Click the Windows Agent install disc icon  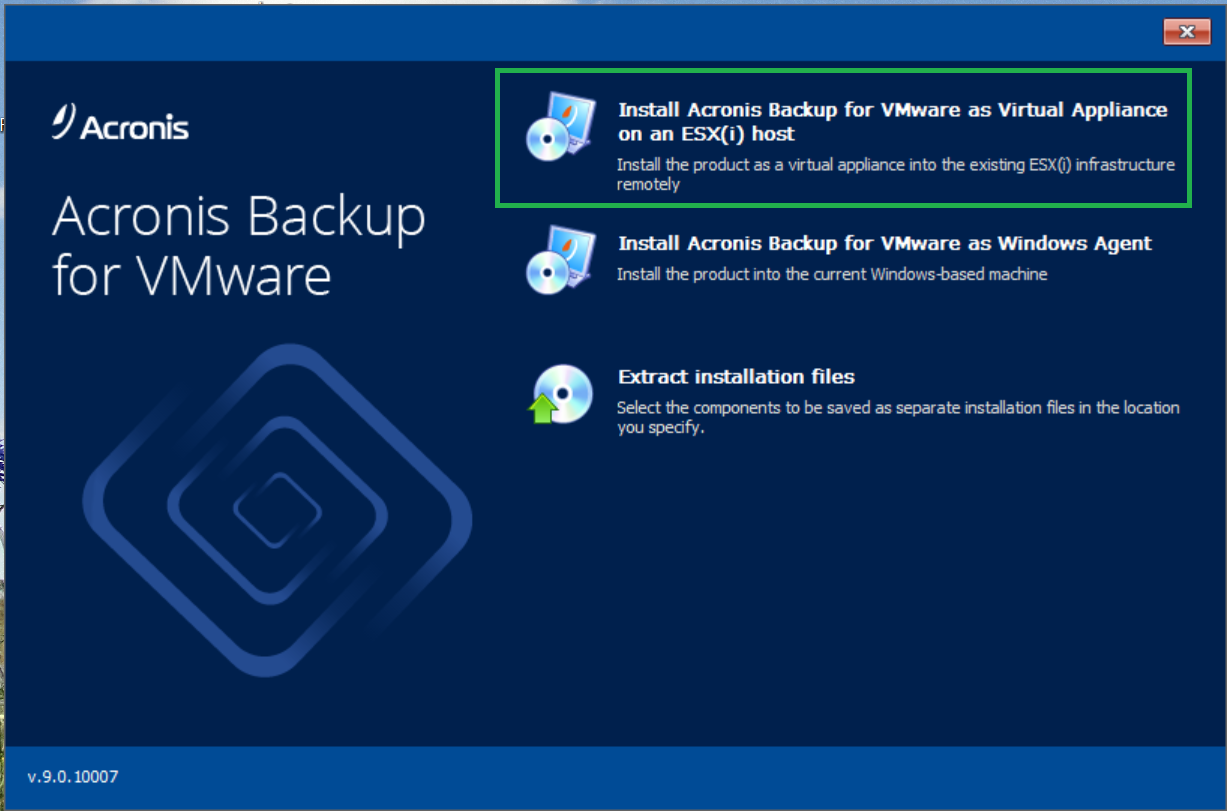pyautogui.click(x=560, y=259)
